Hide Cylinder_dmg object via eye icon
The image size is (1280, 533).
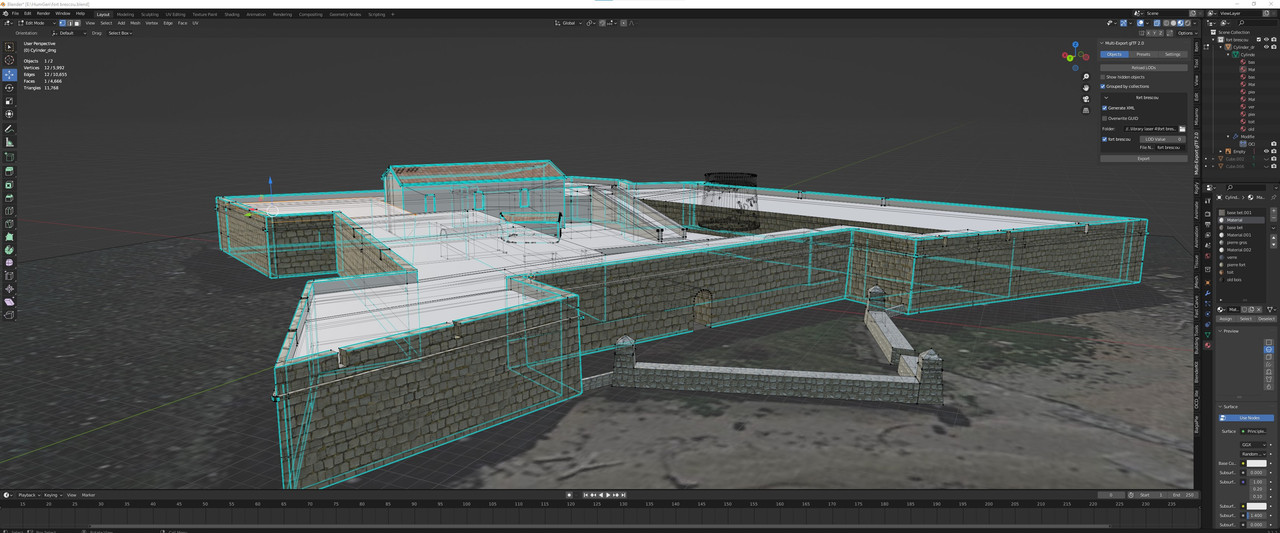pyautogui.click(x=1266, y=47)
